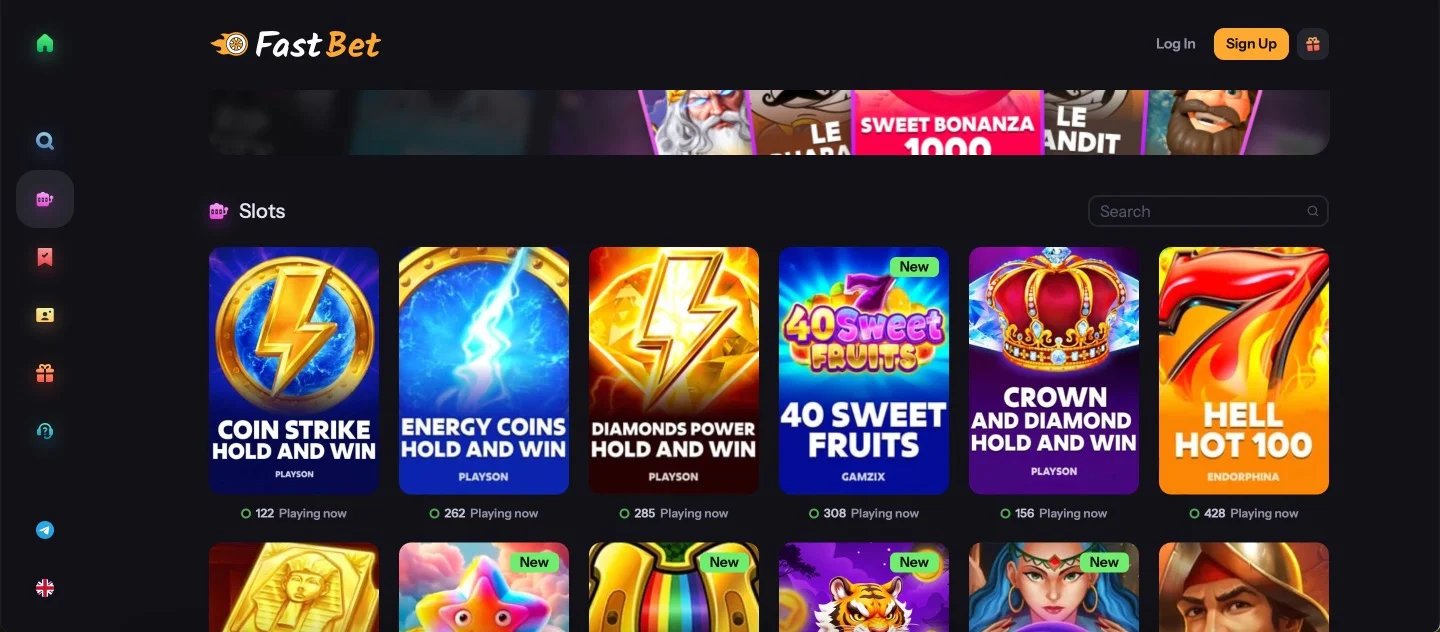
Task: Launch the 40 Sweet Fruits slot
Action: click(x=864, y=370)
